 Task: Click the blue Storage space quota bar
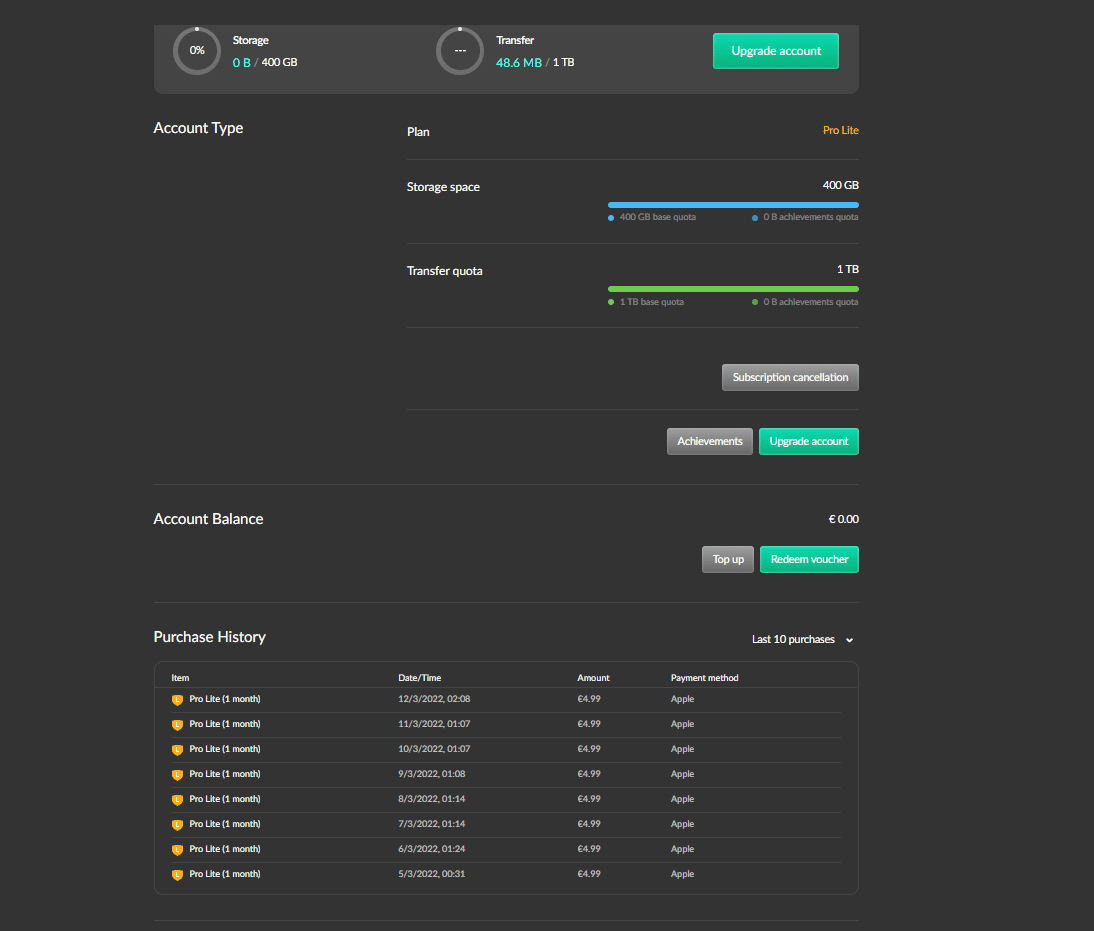733,205
